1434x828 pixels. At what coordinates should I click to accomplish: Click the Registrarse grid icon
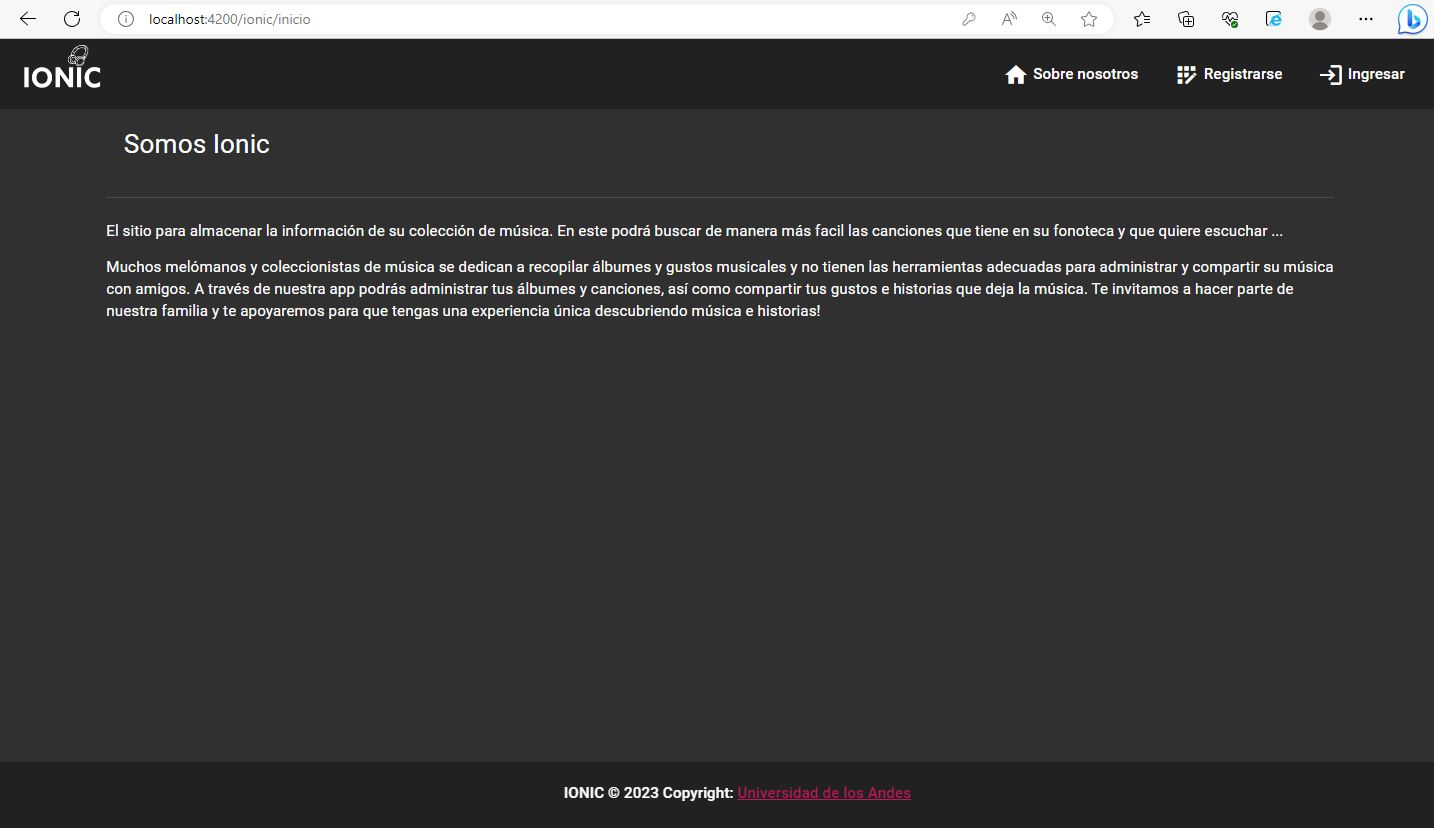pos(1186,73)
